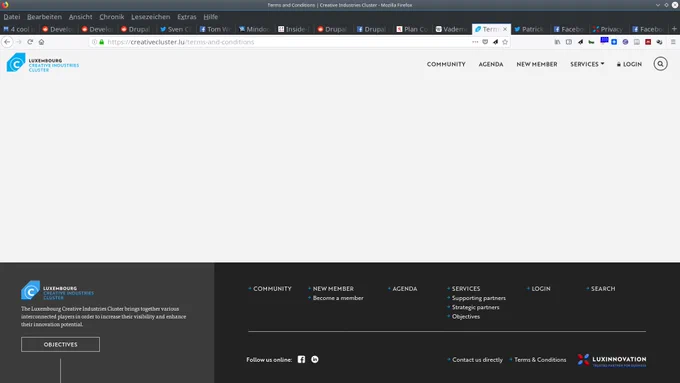Click the Luxinnovation logo in footer
Viewport: 680px width, 383px height.
click(611, 360)
